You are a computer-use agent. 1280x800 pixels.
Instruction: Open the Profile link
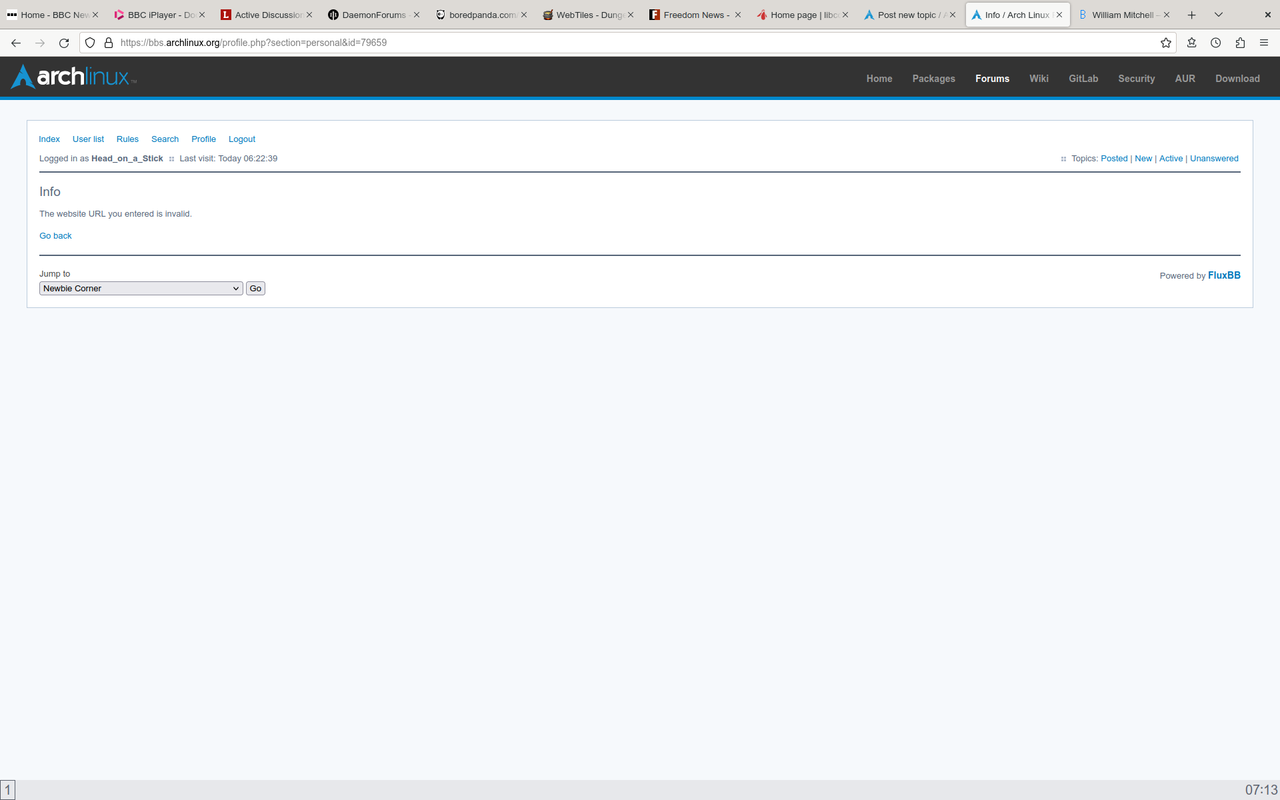(203, 139)
